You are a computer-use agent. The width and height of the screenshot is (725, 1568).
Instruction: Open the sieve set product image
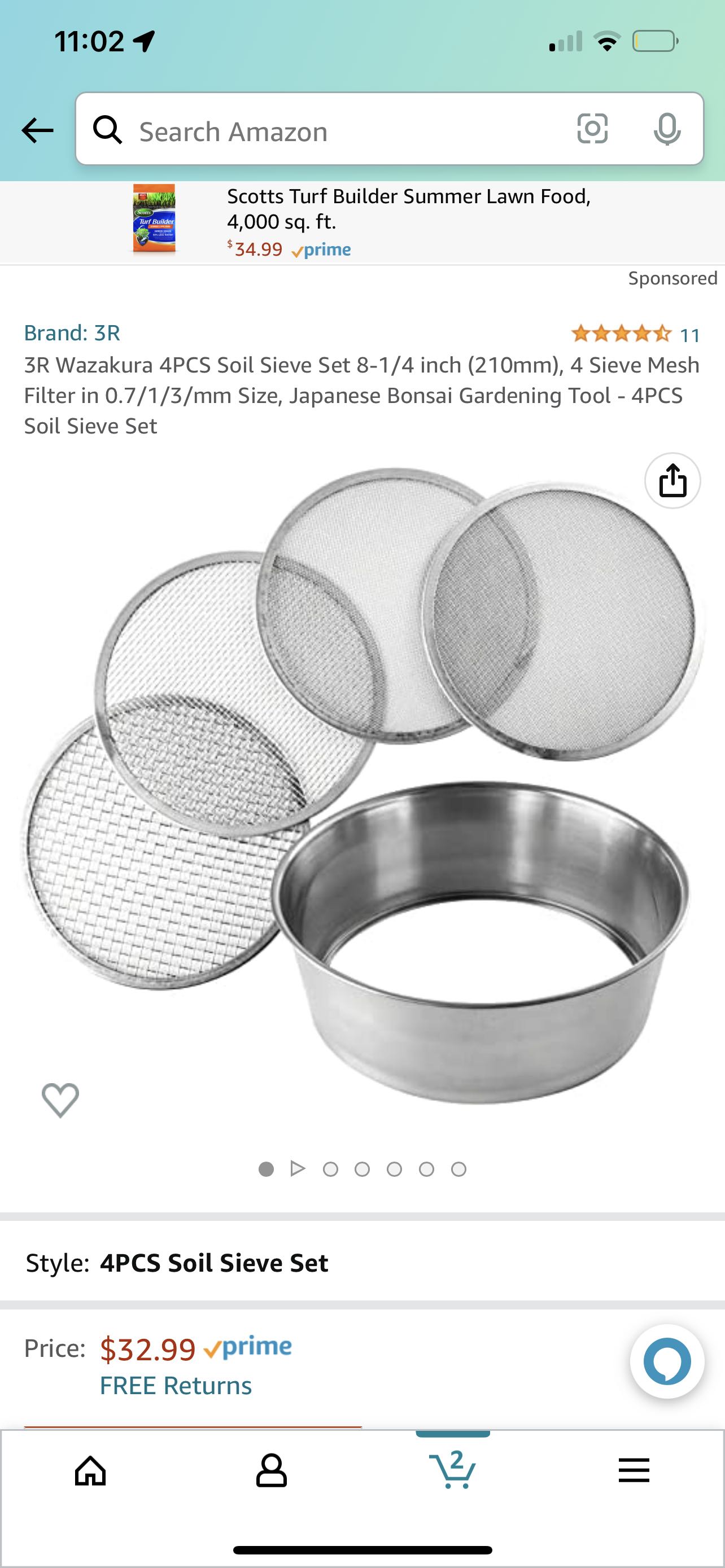[362, 785]
